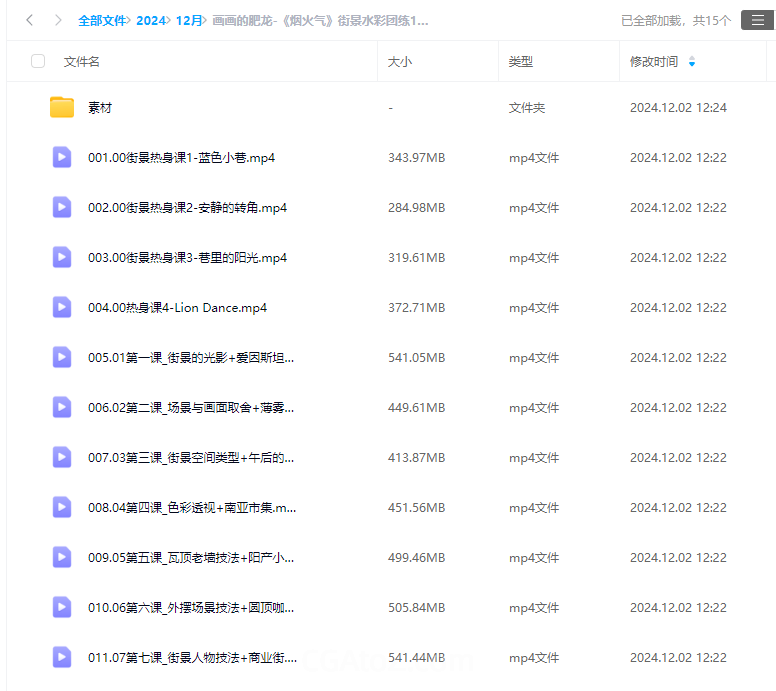Switch view mode with list icon
This screenshot has height=691, width=776.
(757, 20)
